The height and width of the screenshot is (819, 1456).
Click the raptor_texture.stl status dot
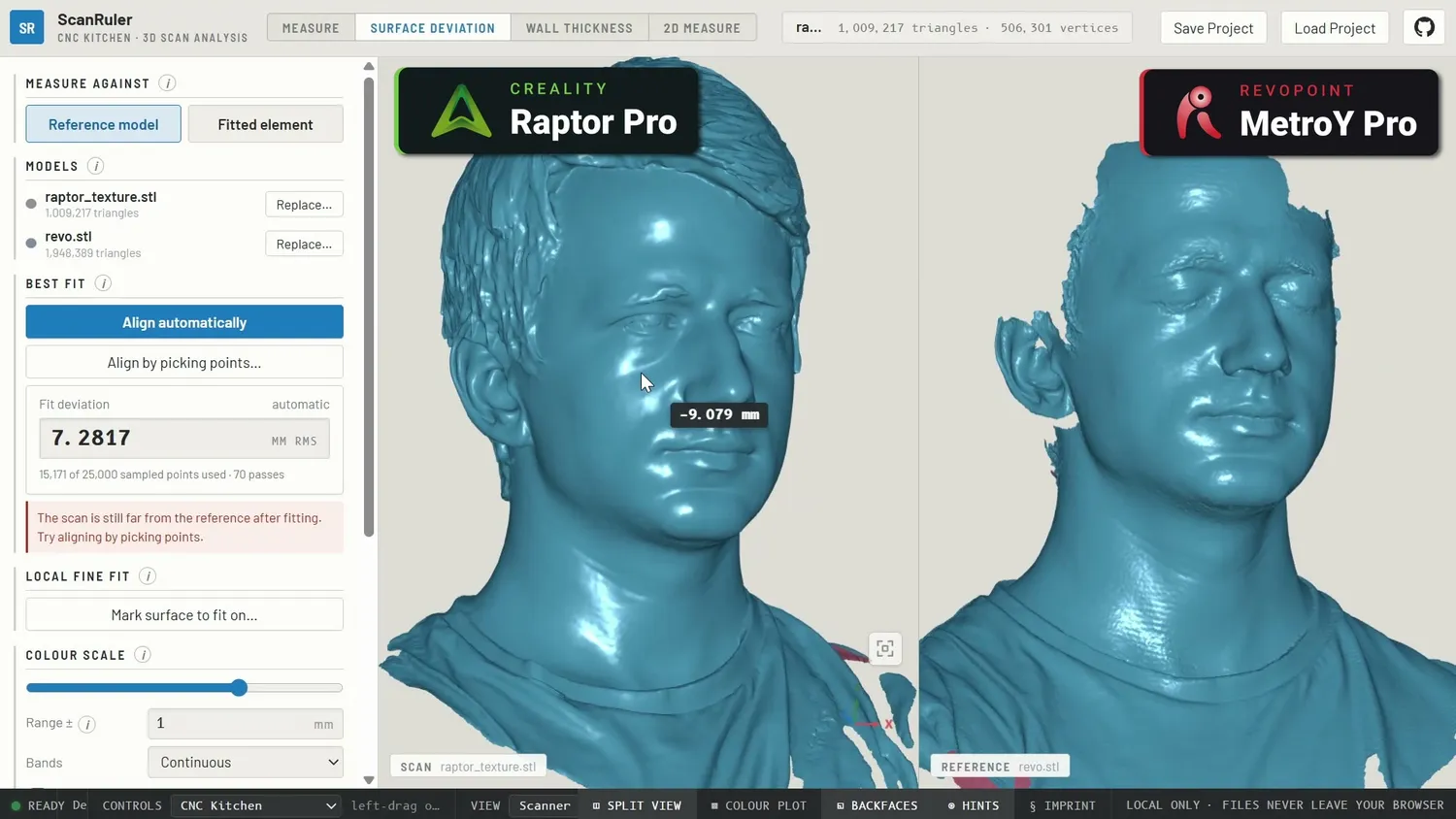pos(31,204)
